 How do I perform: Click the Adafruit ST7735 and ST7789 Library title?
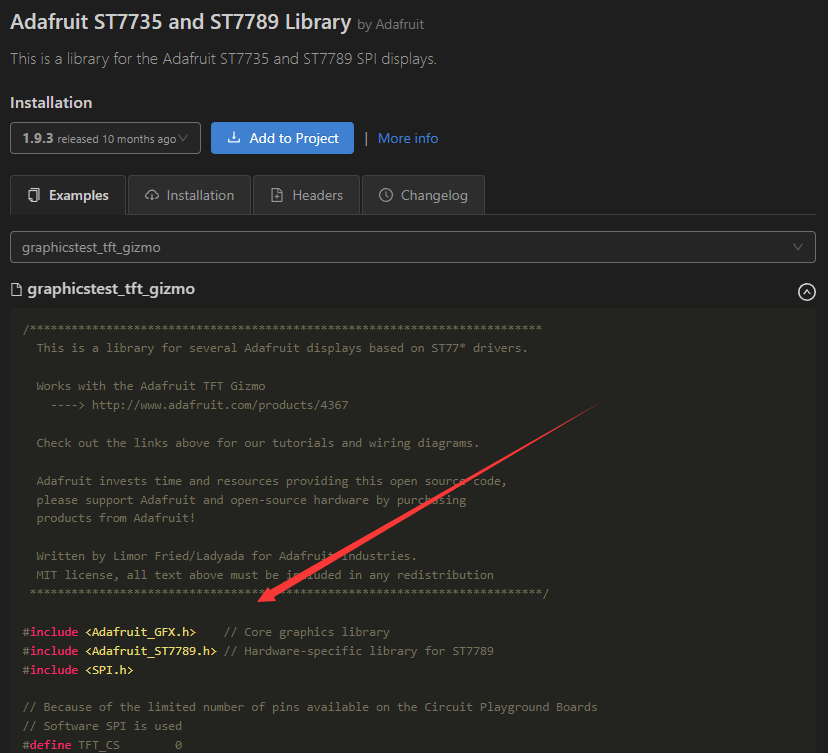coord(181,22)
